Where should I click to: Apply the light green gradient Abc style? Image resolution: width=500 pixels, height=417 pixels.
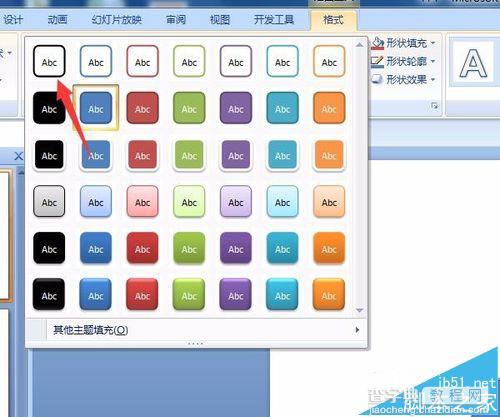point(189,201)
